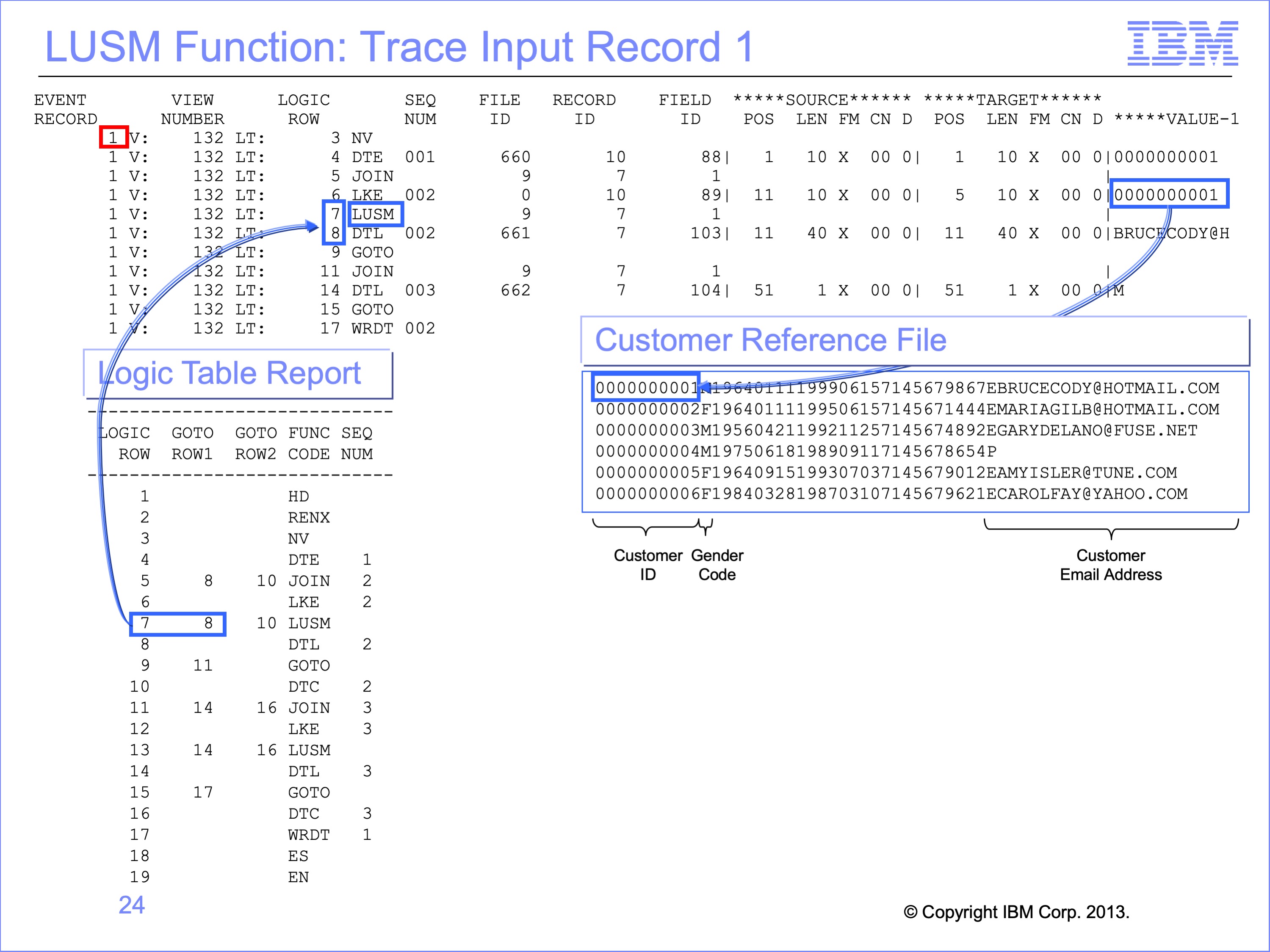Click the slide page number 24
The height and width of the screenshot is (952, 1270).
(x=131, y=905)
